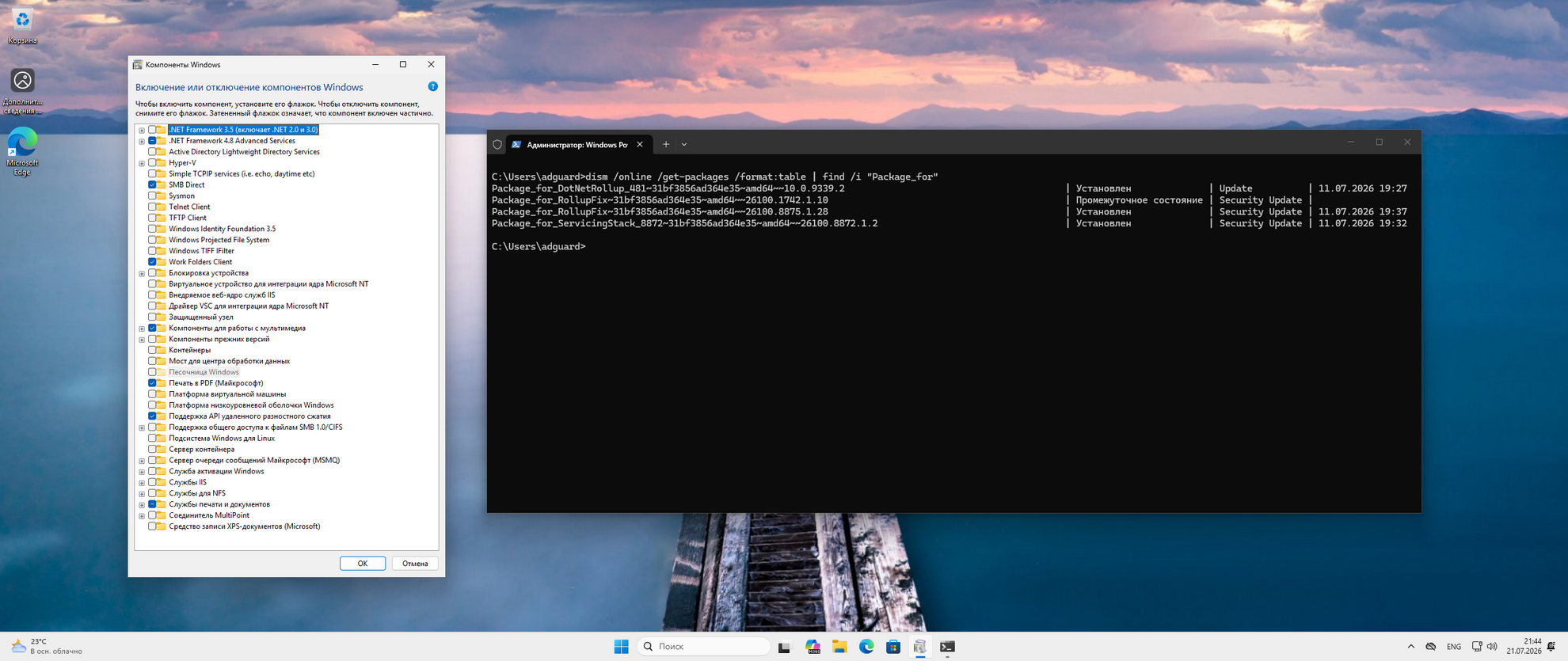
Task: Click the Отмена button
Action: point(415,564)
